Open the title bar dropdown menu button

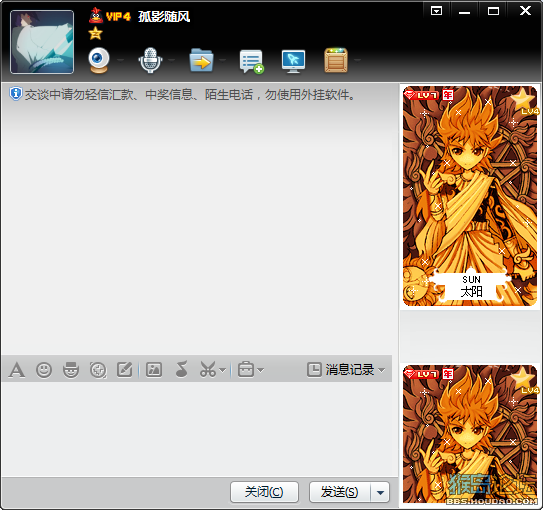tap(436, 11)
